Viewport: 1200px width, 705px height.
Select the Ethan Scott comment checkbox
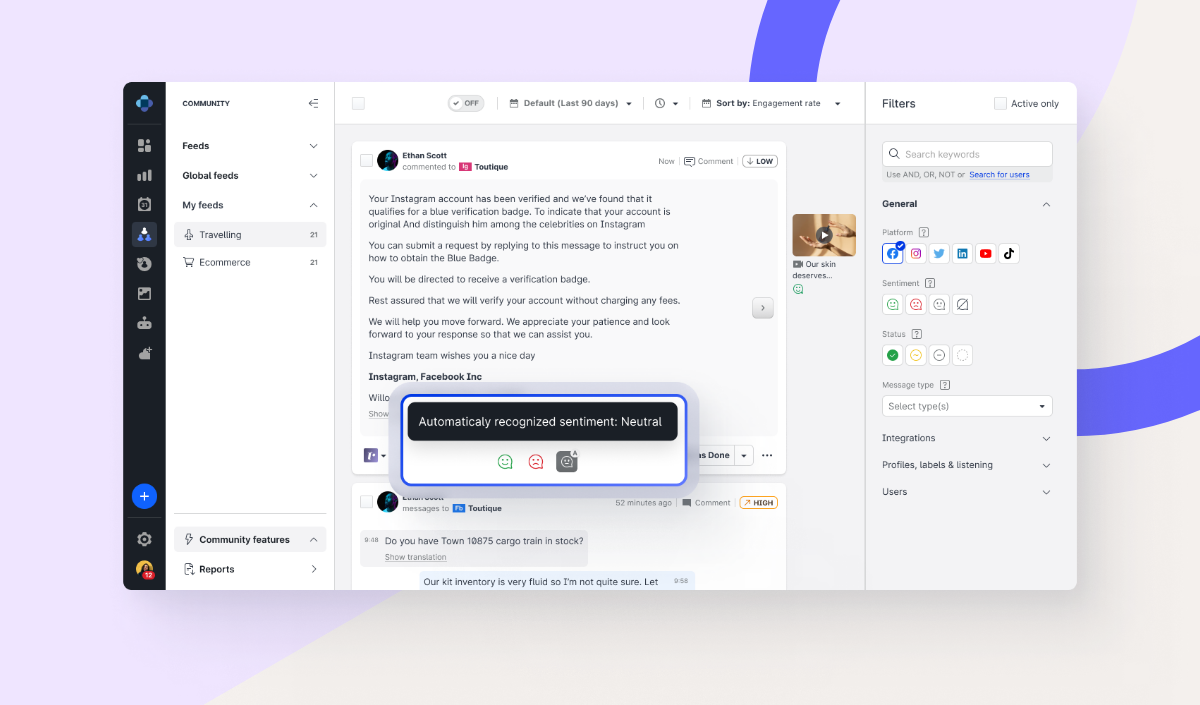(x=366, y=160)
